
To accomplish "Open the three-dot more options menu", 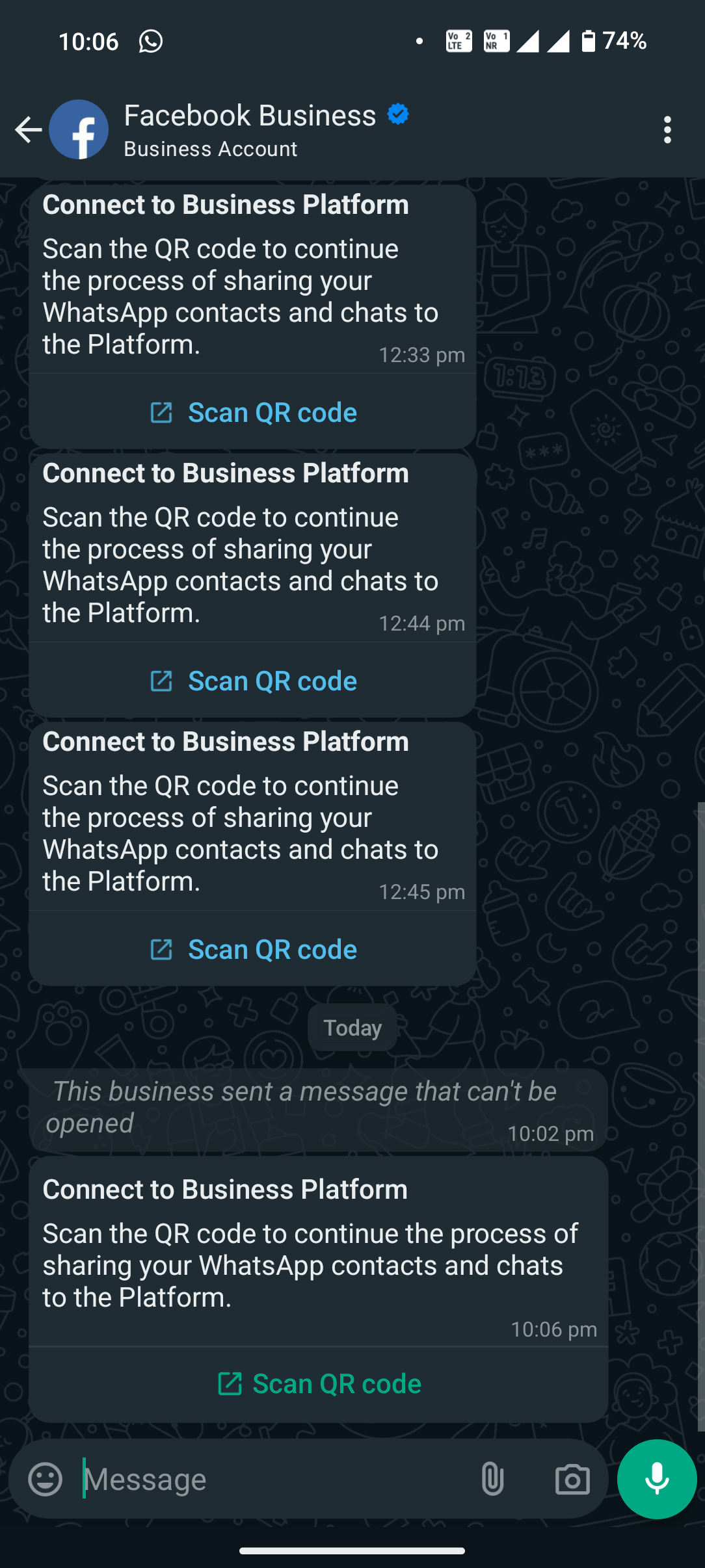I will (x=667, y=130).
